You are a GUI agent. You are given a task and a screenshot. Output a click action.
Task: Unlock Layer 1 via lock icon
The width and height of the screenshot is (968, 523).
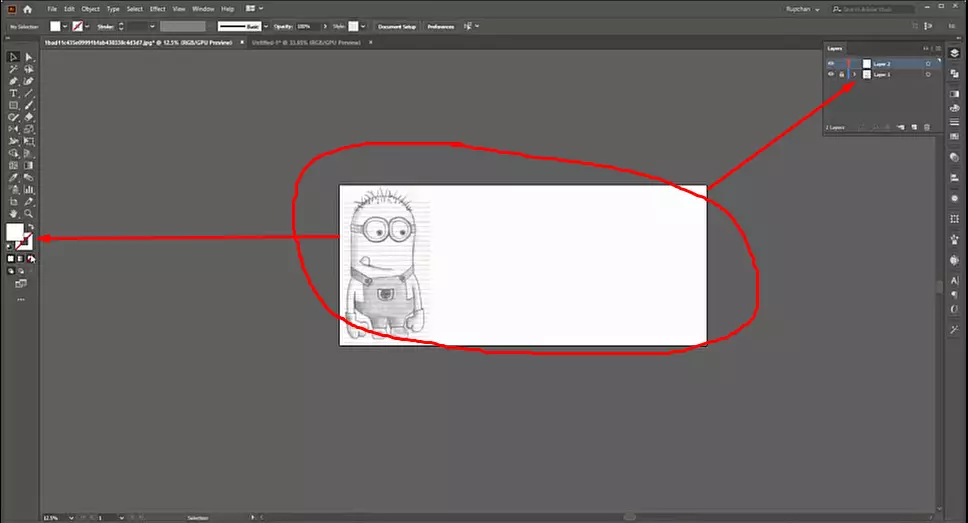tap(841, 74)
